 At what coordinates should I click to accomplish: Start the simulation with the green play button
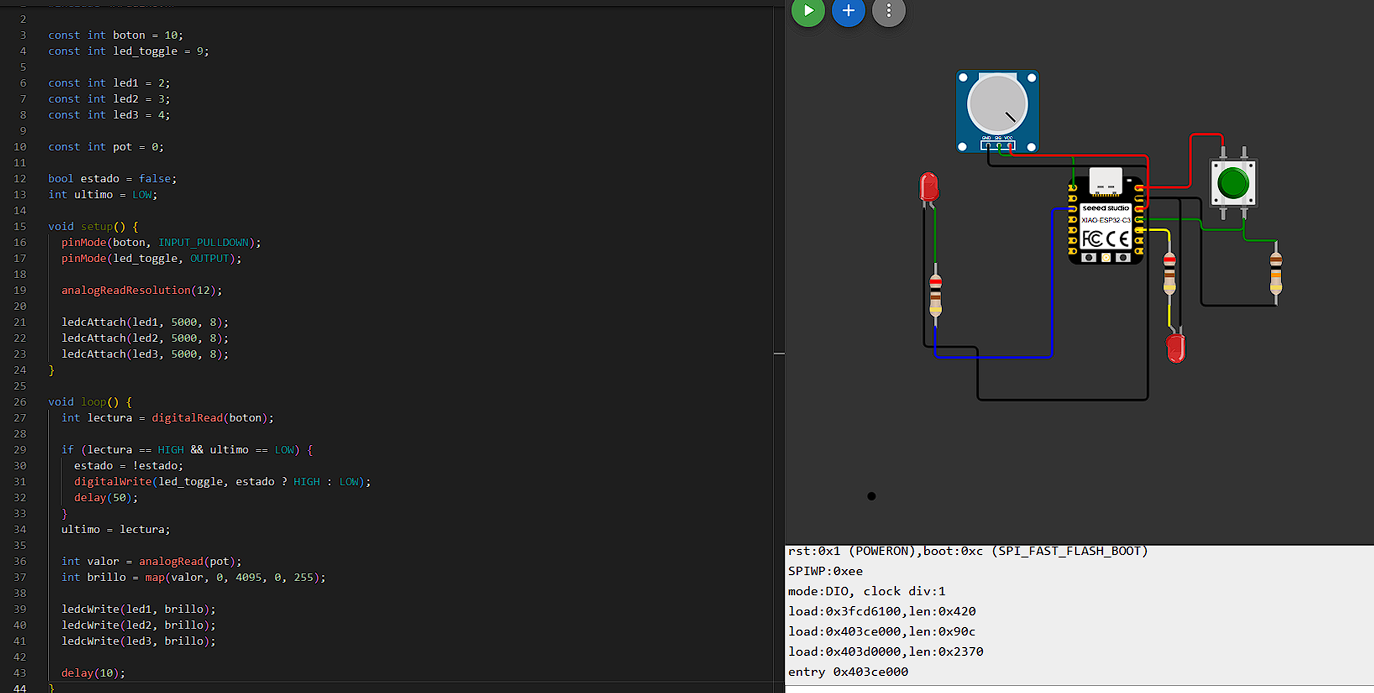808,13
